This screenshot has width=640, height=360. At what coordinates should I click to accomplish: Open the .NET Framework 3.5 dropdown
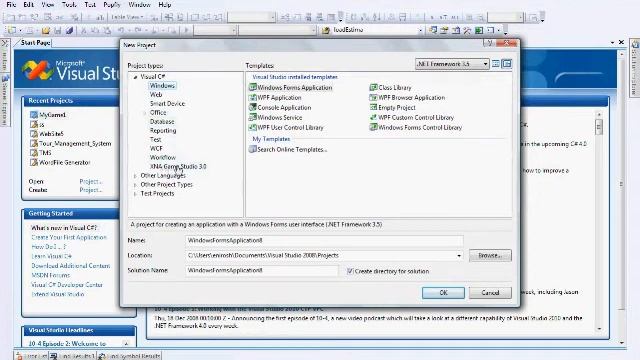pyautogui.click(x=452, y=64)
